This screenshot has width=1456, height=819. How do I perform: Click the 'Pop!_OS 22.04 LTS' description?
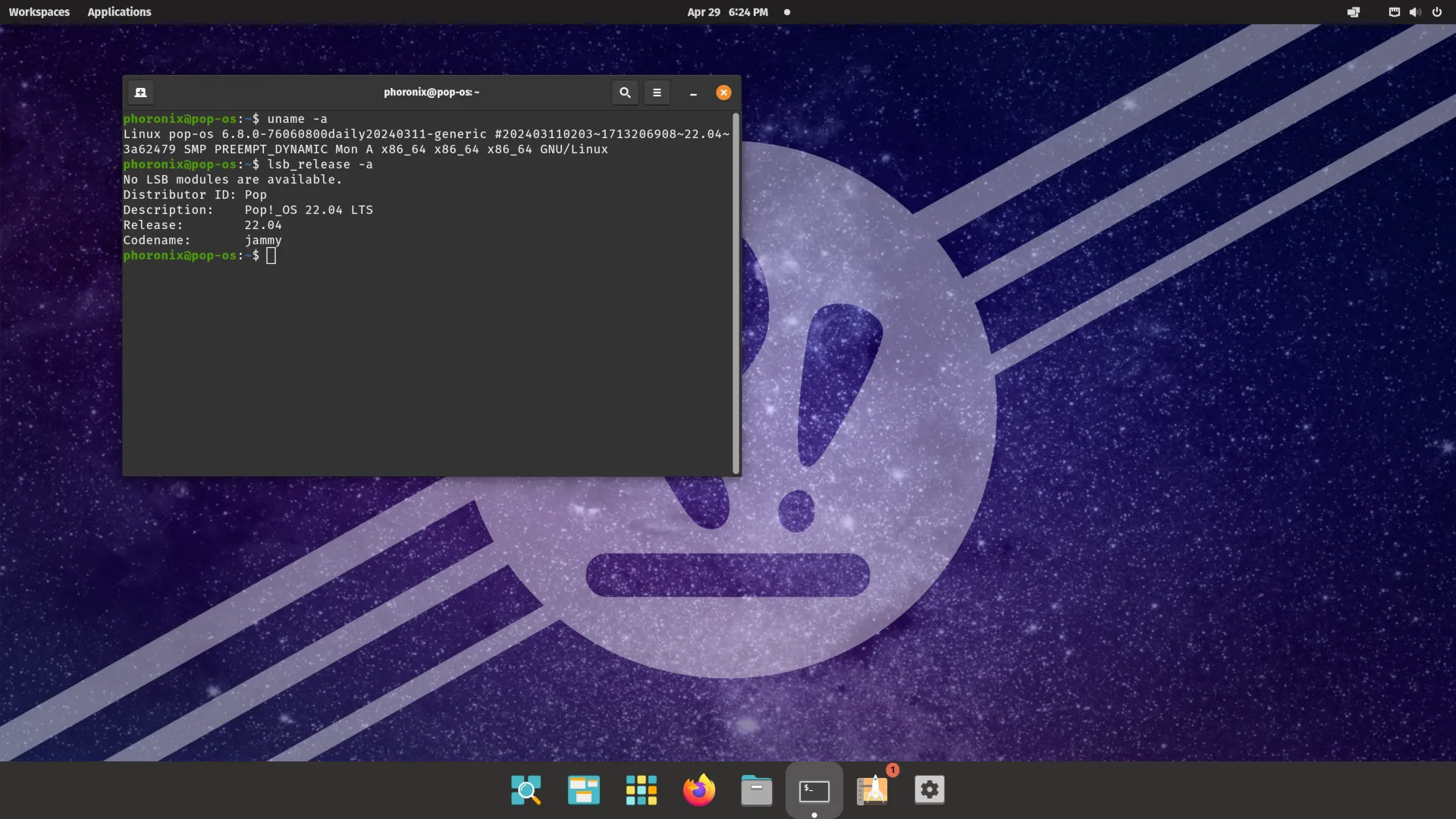[309, 210]
